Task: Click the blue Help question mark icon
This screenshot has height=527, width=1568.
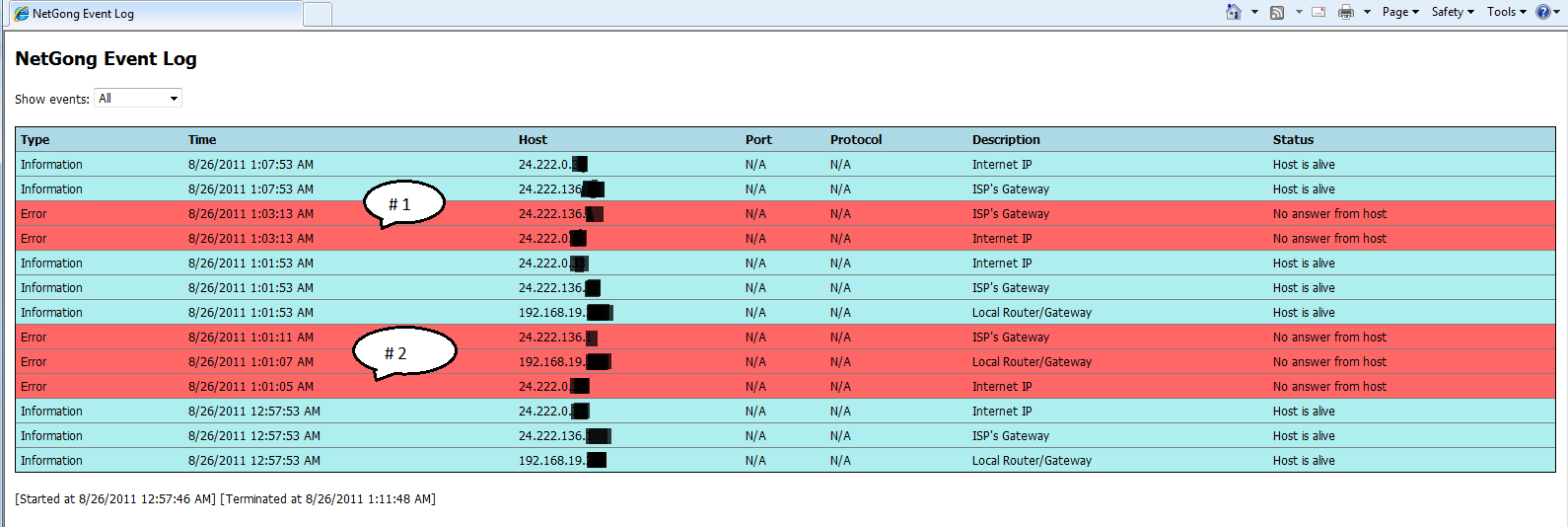Action: point(1543,12)
